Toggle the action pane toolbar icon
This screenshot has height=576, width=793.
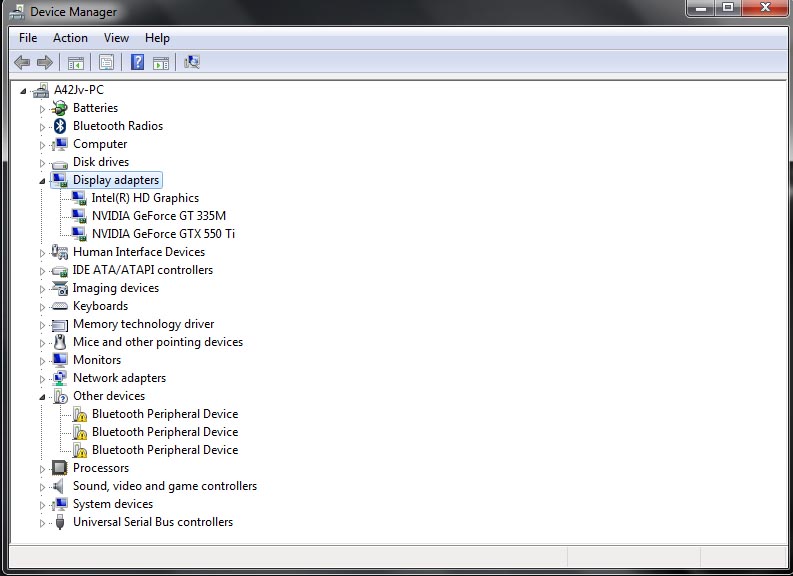[x=161, y=63]
